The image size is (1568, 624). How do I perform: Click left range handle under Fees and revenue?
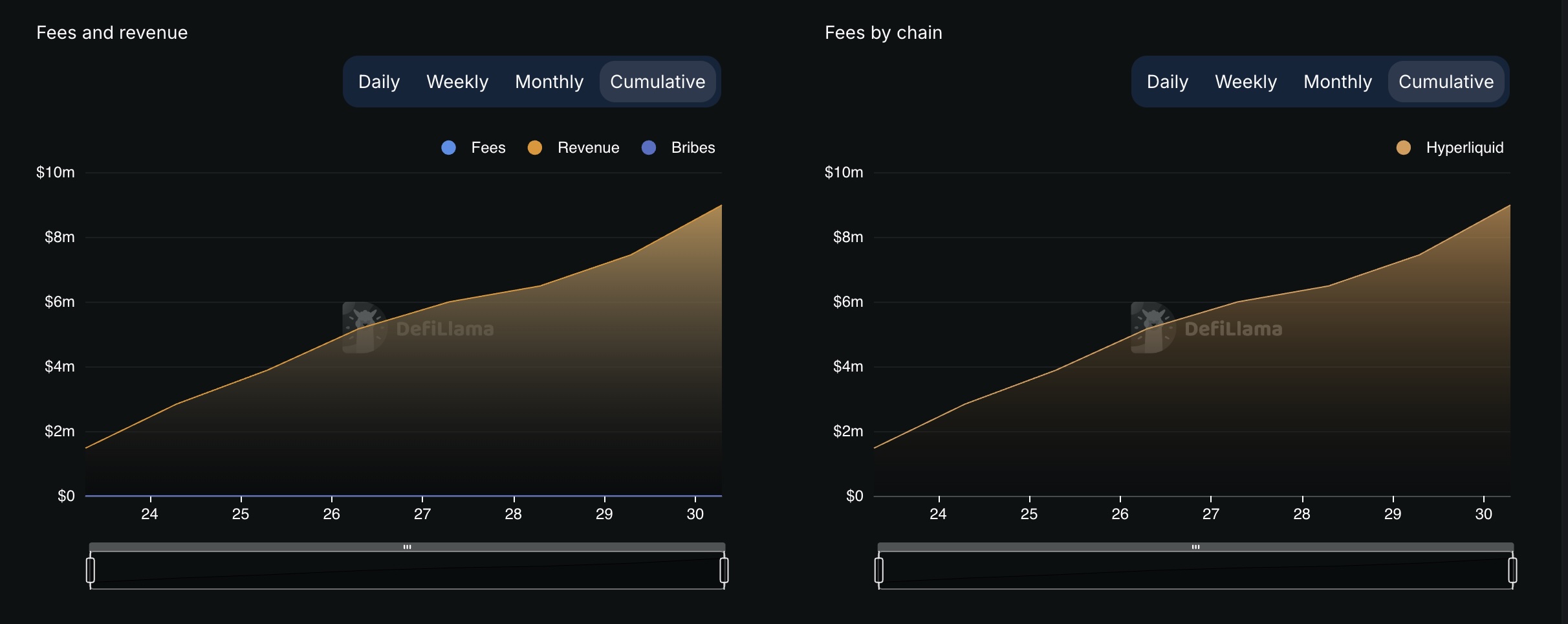[91, 570]
